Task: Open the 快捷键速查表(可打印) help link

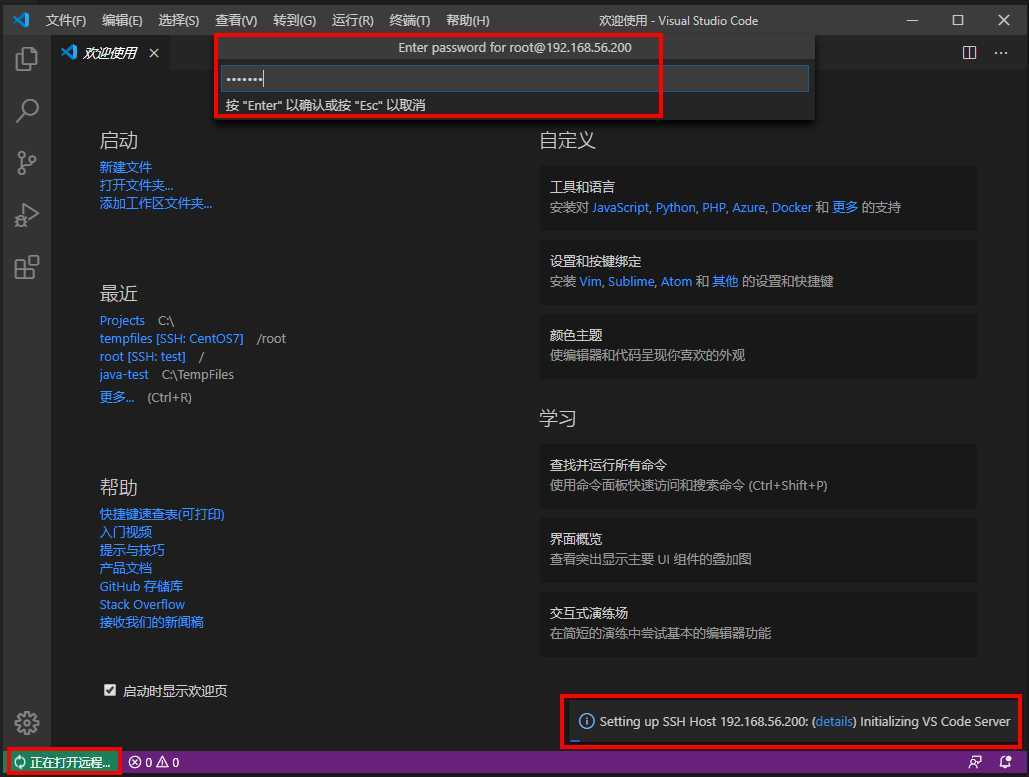Action: coord(162,514)
